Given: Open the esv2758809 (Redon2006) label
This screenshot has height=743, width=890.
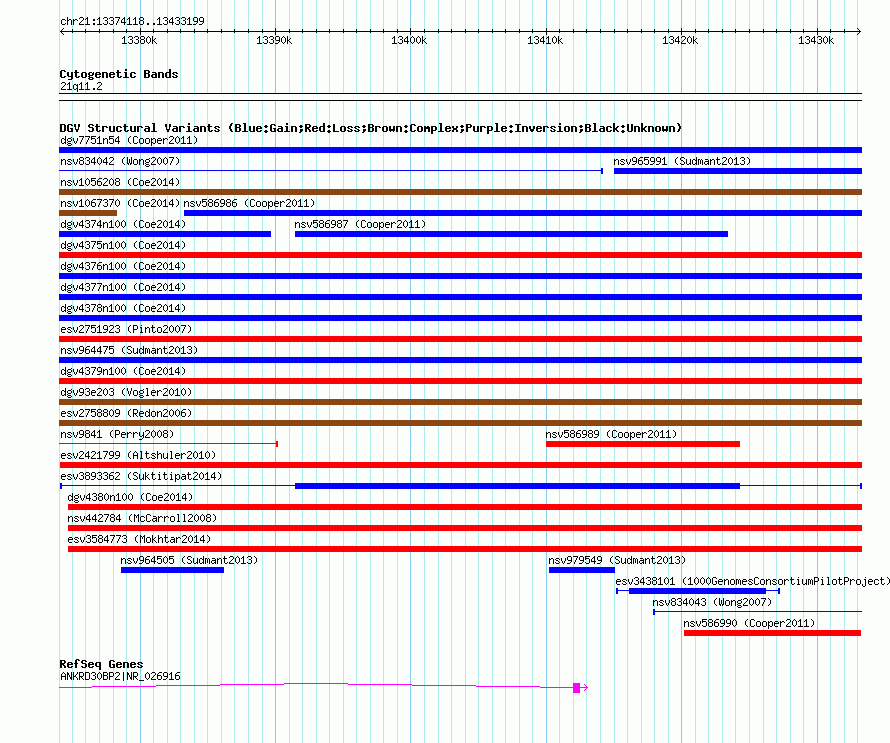Looking at the screenshot, I should pos(126,413).
